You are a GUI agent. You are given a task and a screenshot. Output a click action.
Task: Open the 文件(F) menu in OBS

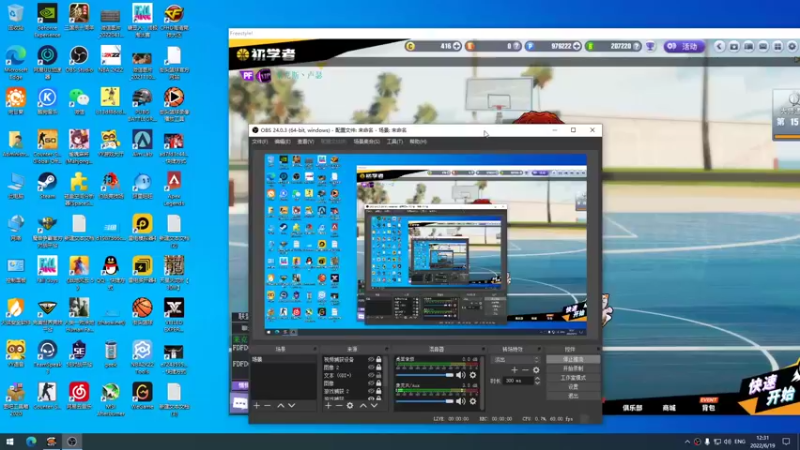pos(260,141)
